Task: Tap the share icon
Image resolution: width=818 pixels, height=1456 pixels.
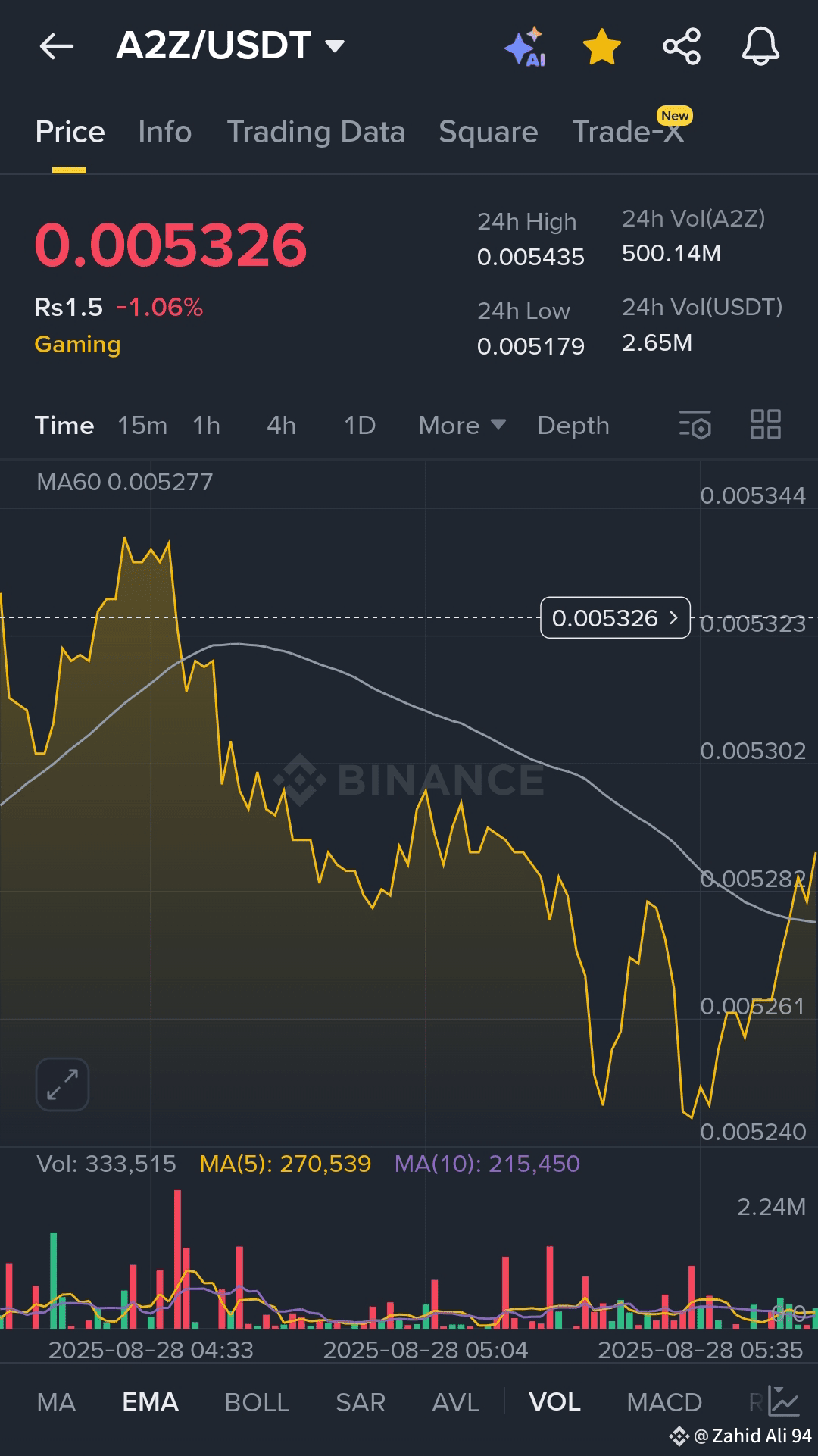Action: pyautogui.click(x=682, y=46)
